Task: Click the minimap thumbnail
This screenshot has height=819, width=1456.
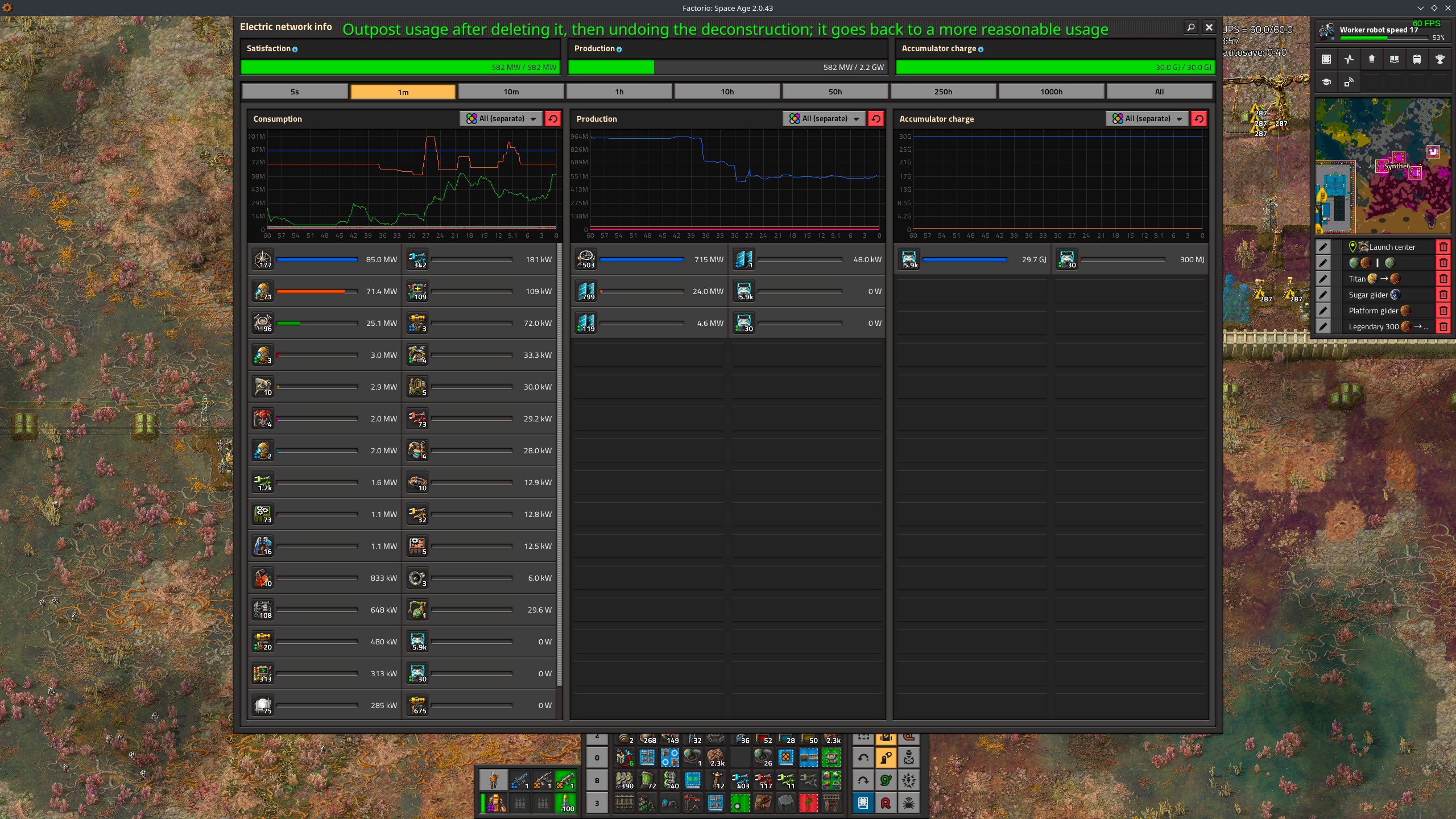Action: (x=1383, y=166)
